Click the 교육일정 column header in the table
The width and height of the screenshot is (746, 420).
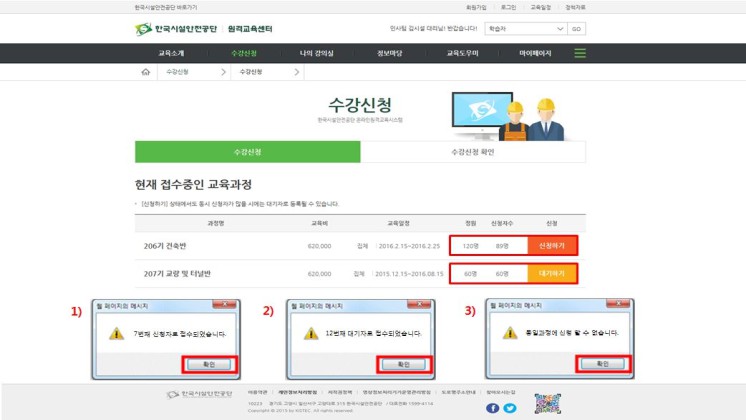pyautogui.click(x=398, y=223)
